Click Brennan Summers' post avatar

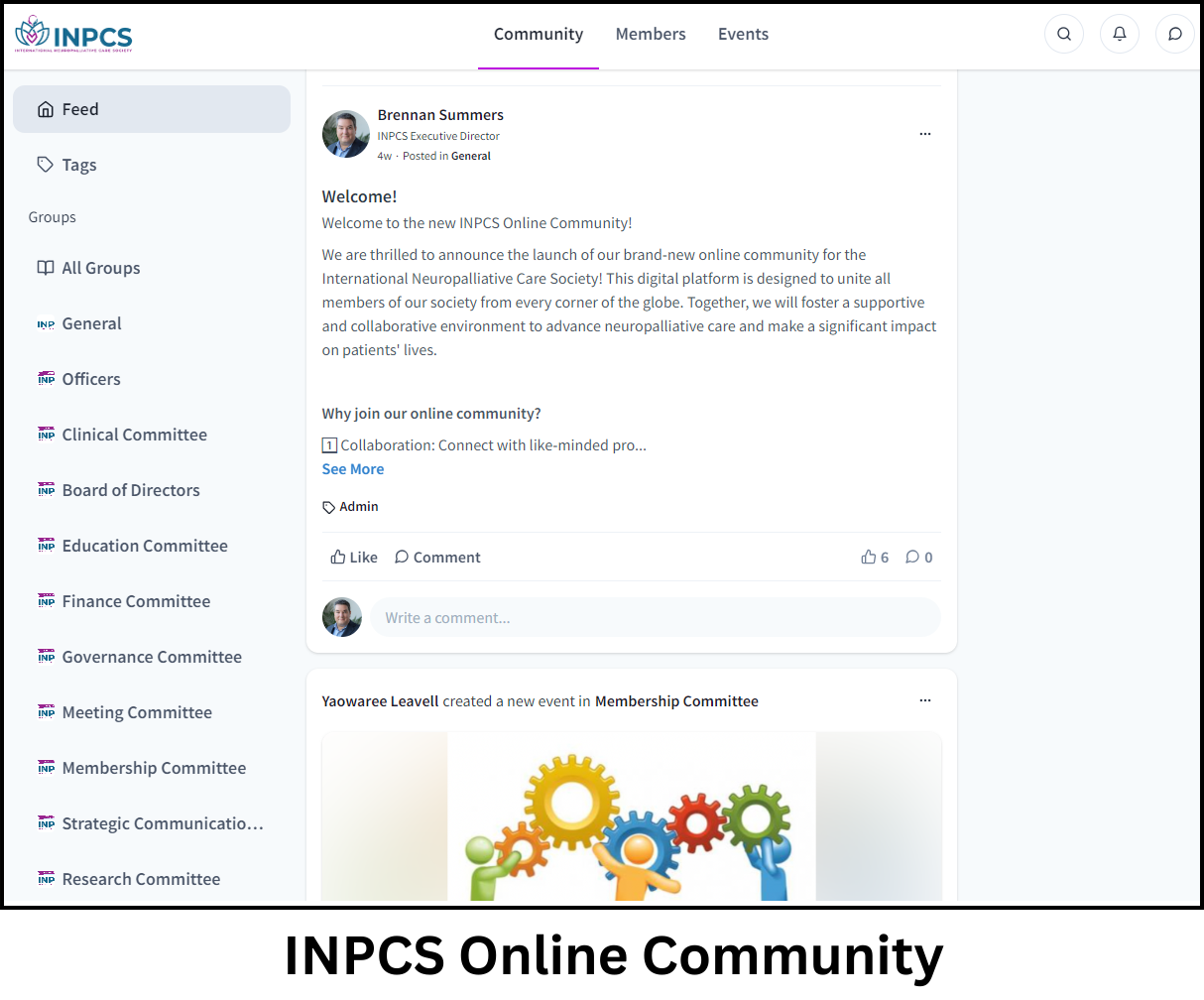click(x=346, y=134)
